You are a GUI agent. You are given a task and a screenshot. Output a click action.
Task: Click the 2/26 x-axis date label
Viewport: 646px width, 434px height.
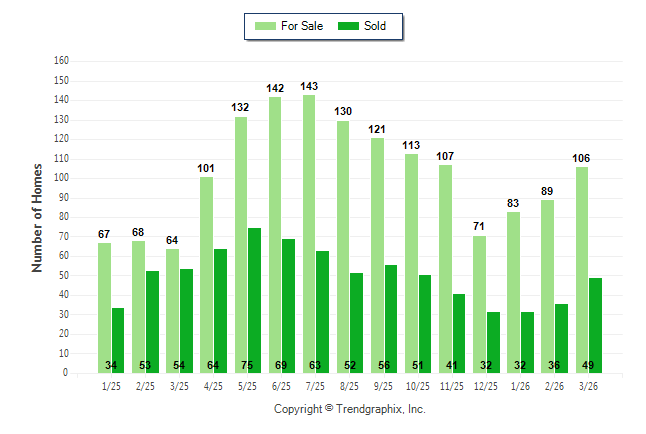pyautogui.click(x=555, y=386)
